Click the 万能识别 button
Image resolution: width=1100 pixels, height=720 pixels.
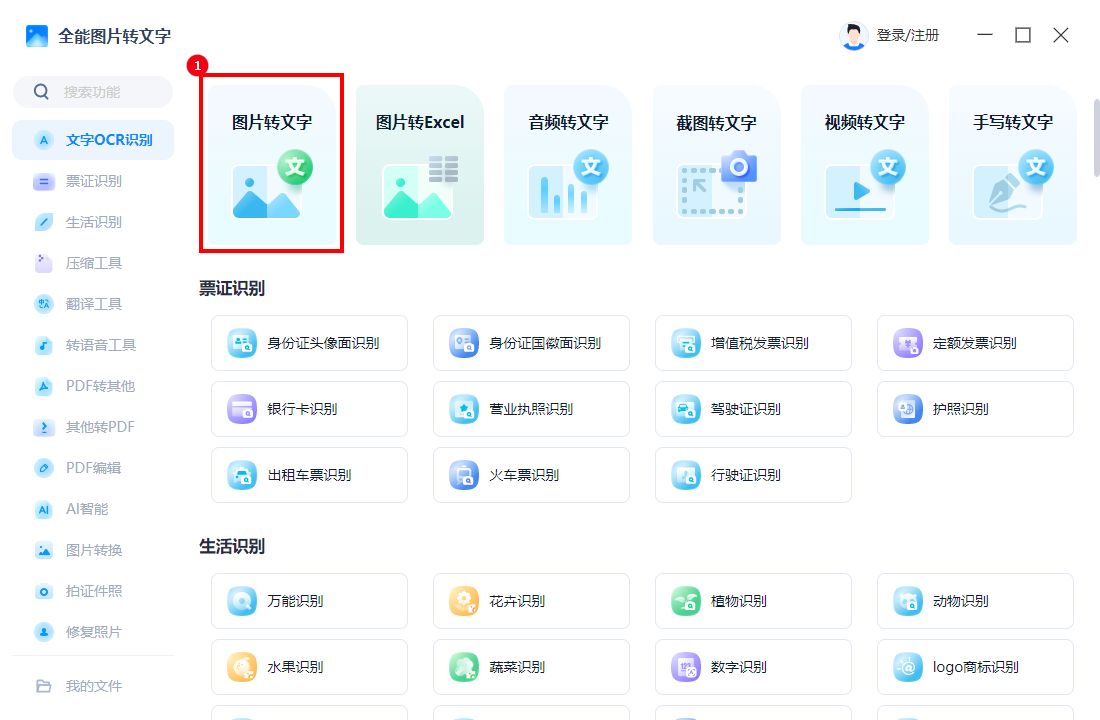coord(309,601)
